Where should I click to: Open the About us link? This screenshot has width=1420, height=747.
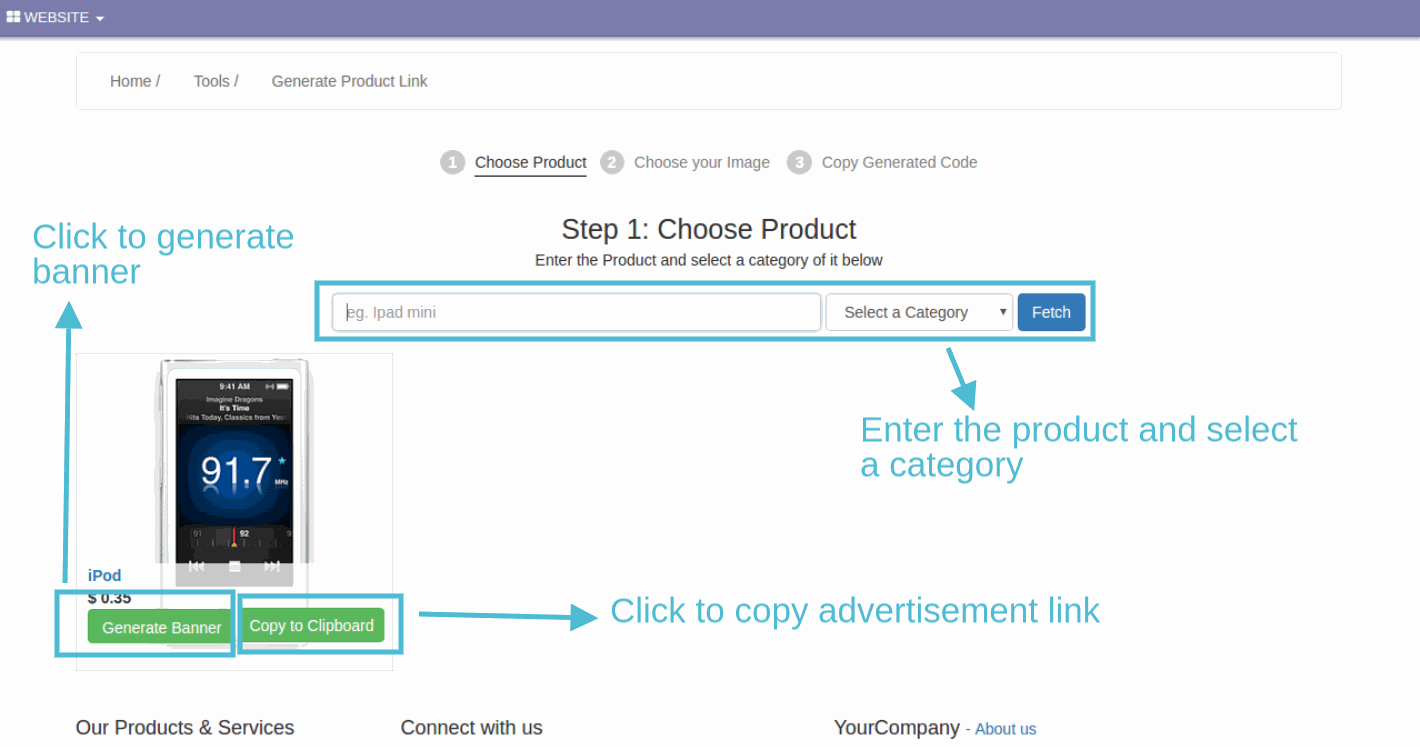click(1005, 729)
